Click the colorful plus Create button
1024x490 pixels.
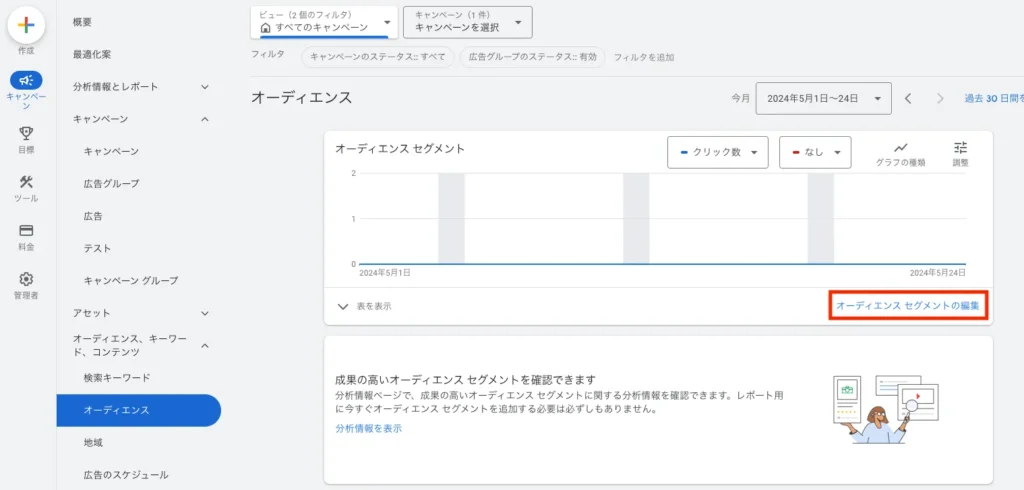point(26,25)
